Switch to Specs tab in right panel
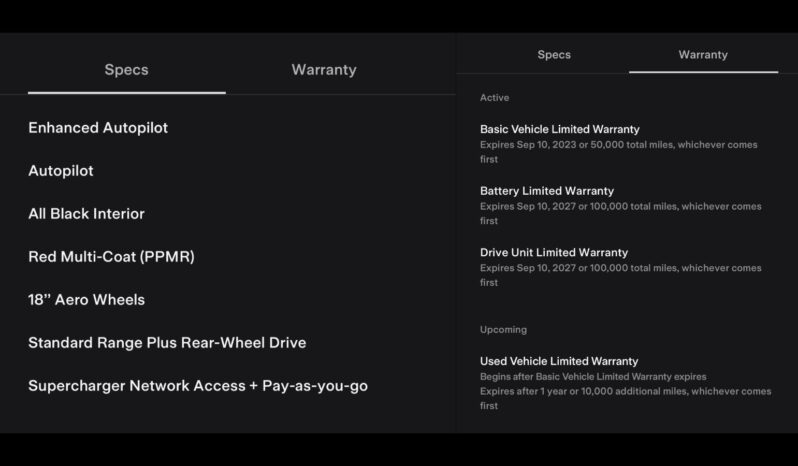This screenshot has width=798, height=466. 554,54
